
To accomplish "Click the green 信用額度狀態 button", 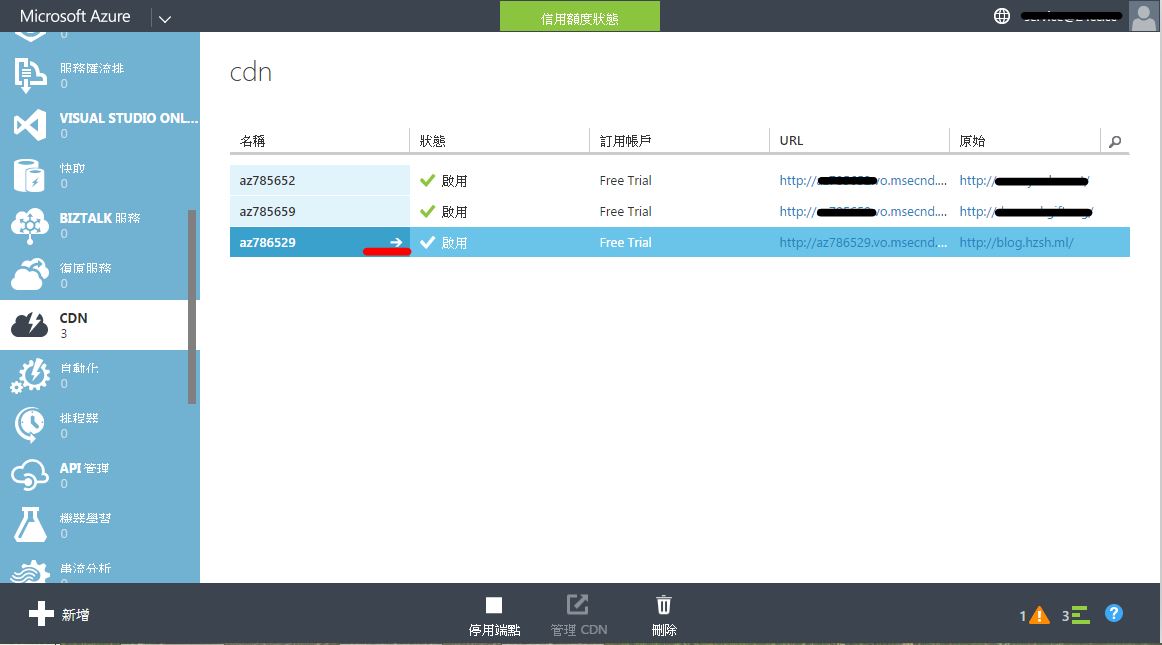I will [x=580, y=17].
